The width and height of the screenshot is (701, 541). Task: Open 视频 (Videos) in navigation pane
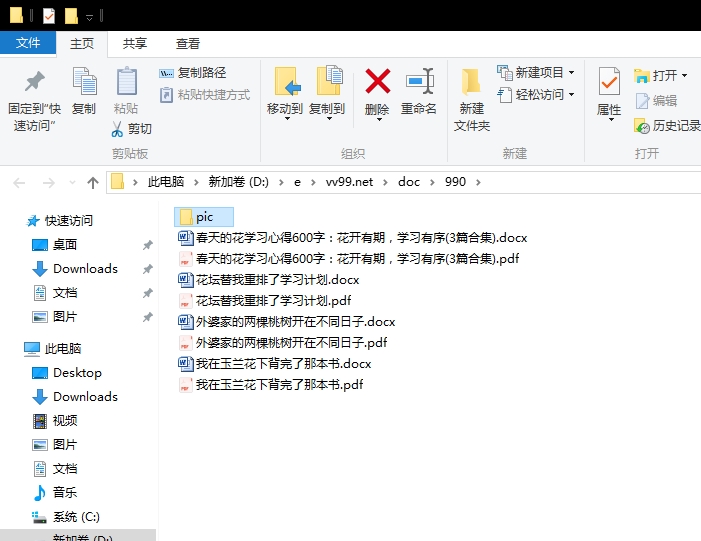(55, 421)
